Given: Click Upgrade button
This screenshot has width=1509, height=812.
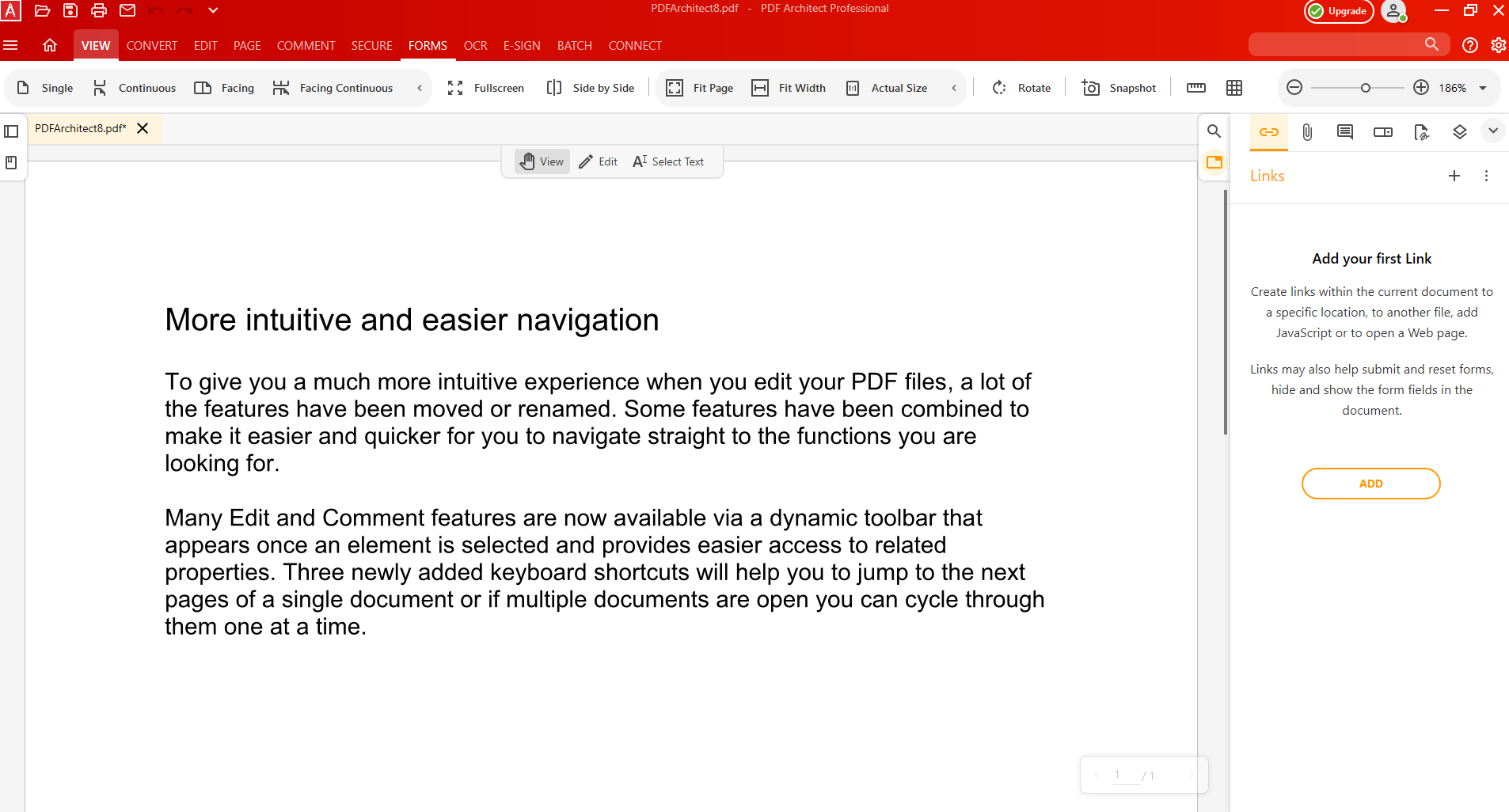Looking at the screenshot, I should [1339, 11].
